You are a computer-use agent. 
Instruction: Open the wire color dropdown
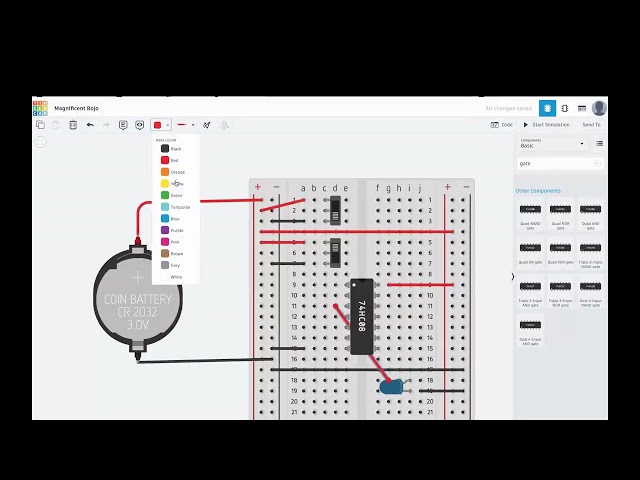[160, 125]
